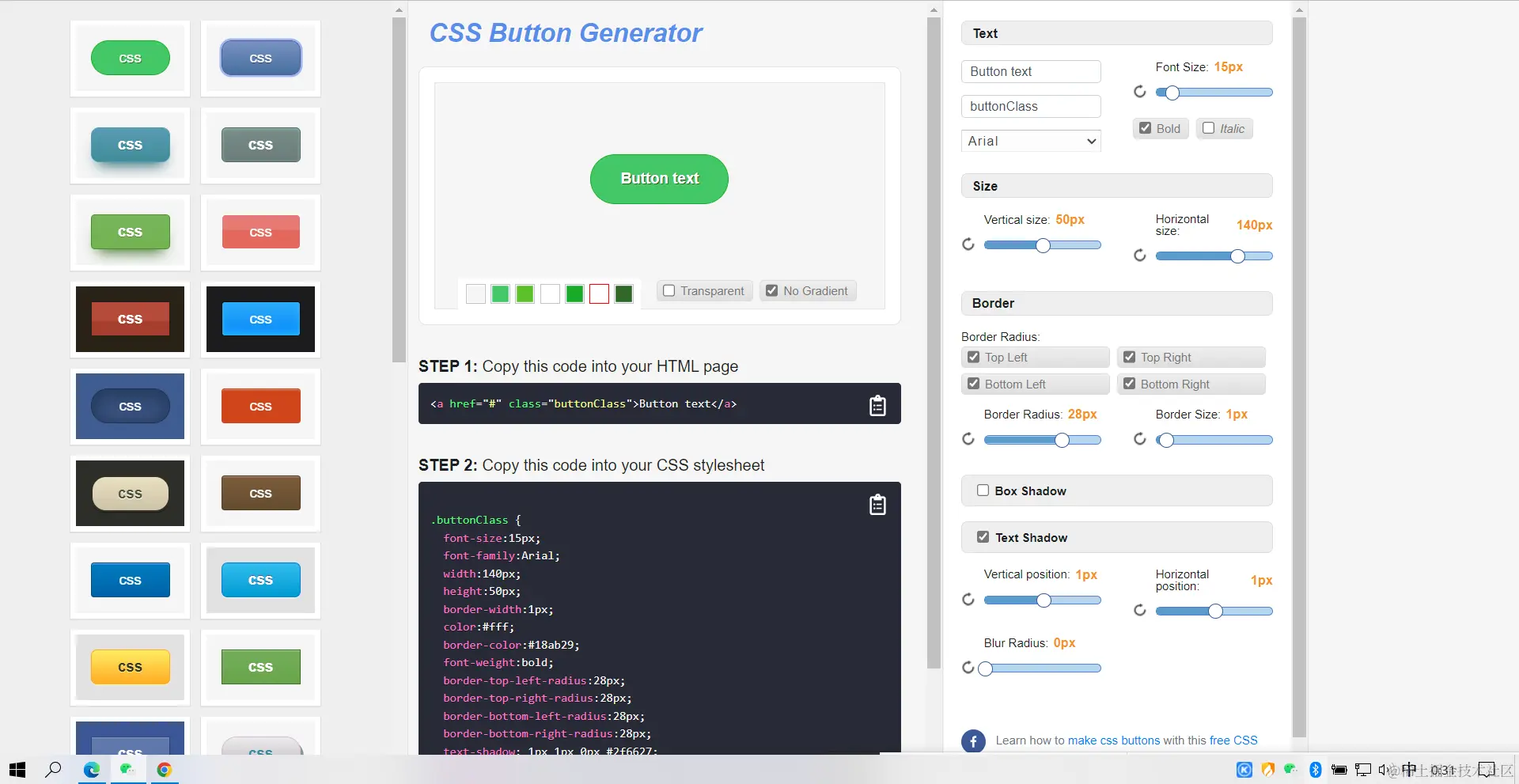Reset the text shadow Vertical position slider

(968, 600)
